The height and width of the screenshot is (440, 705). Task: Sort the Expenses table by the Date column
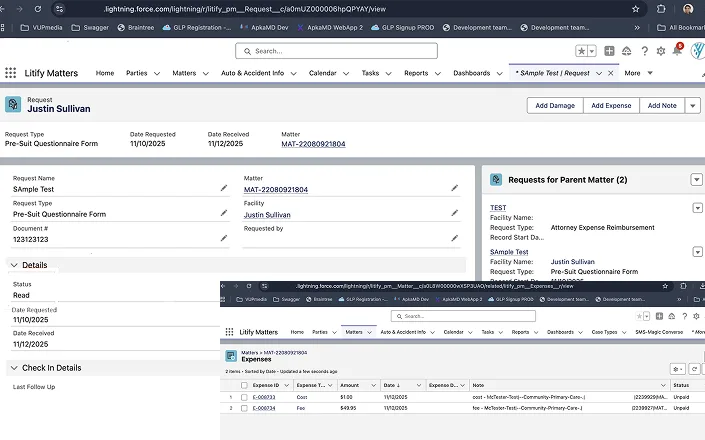click(x=392, y=385)
